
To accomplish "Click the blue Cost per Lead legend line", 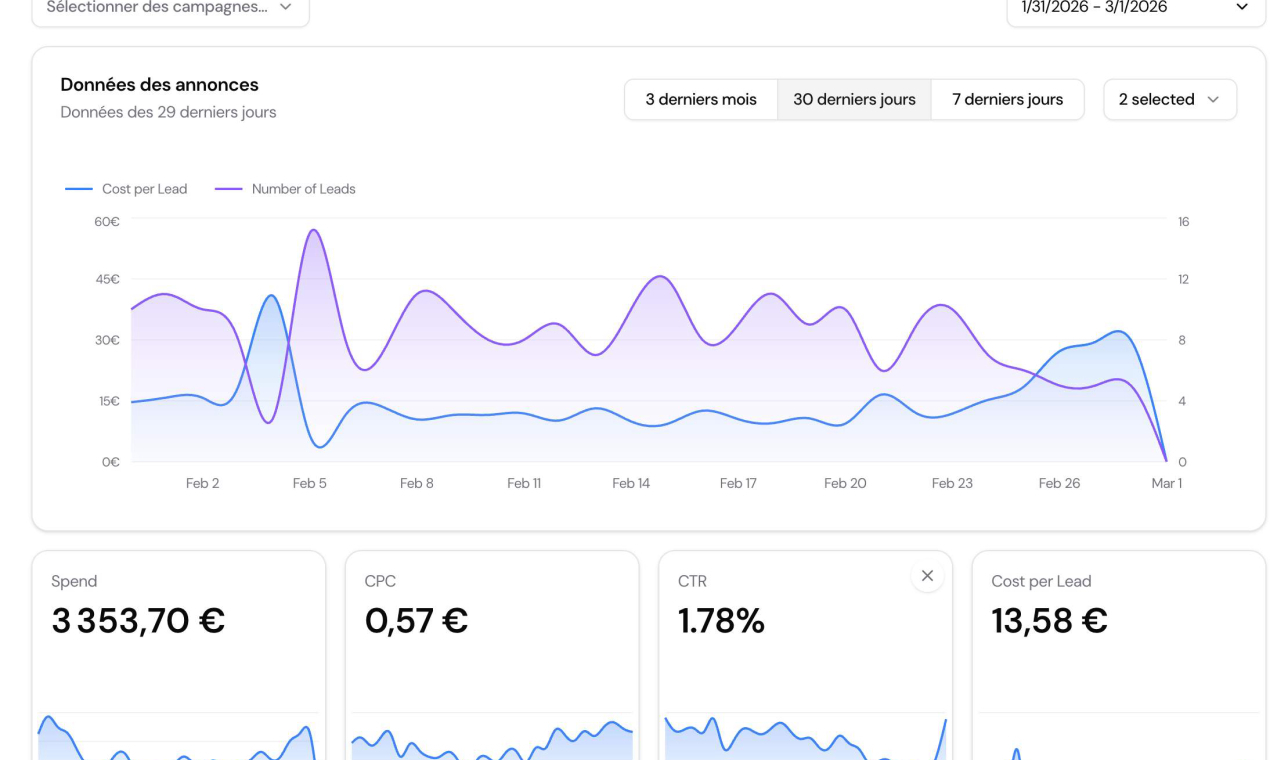I will pos(79,189).
